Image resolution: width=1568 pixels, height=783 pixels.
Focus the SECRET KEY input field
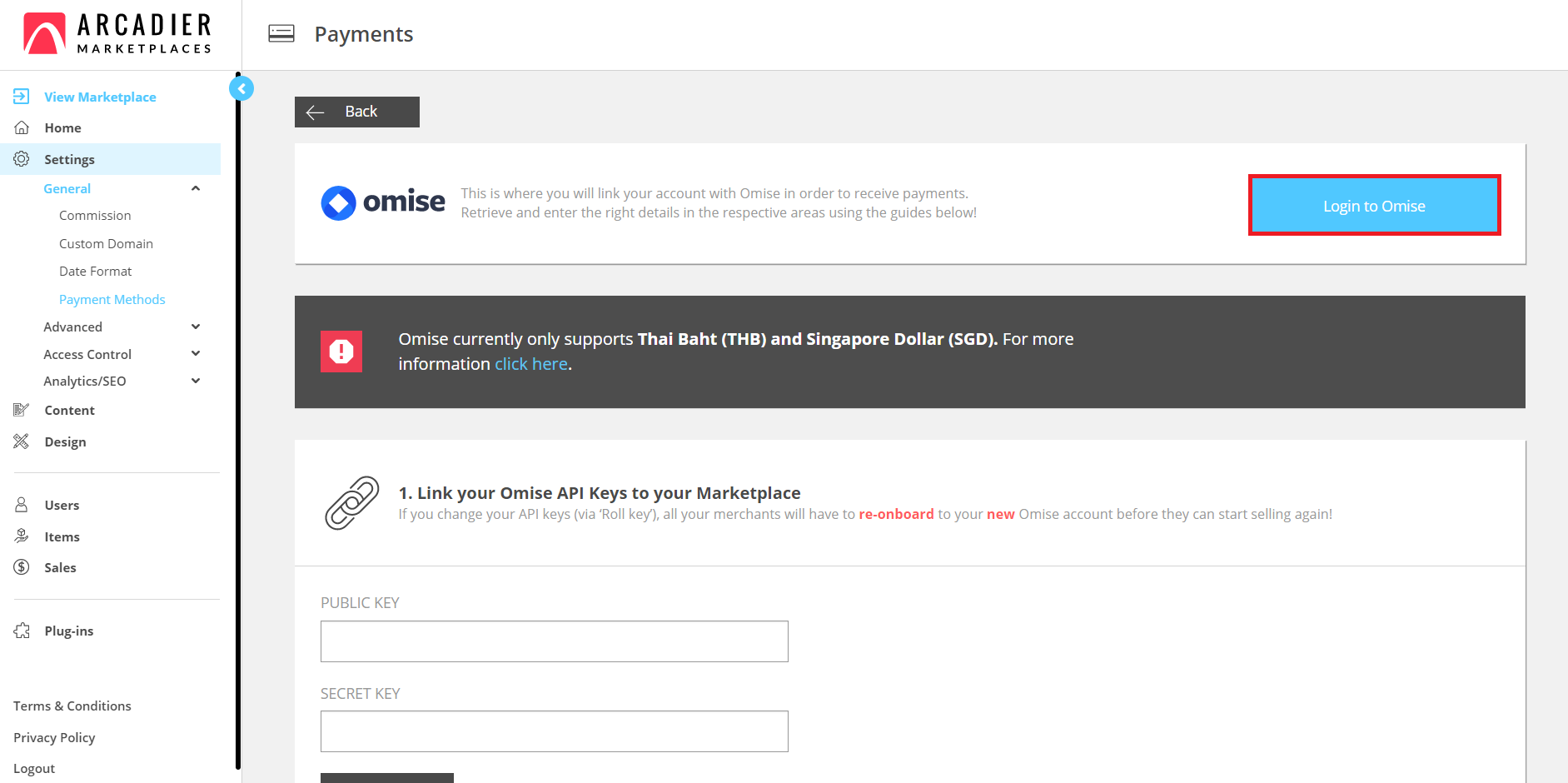pos(555,731)
